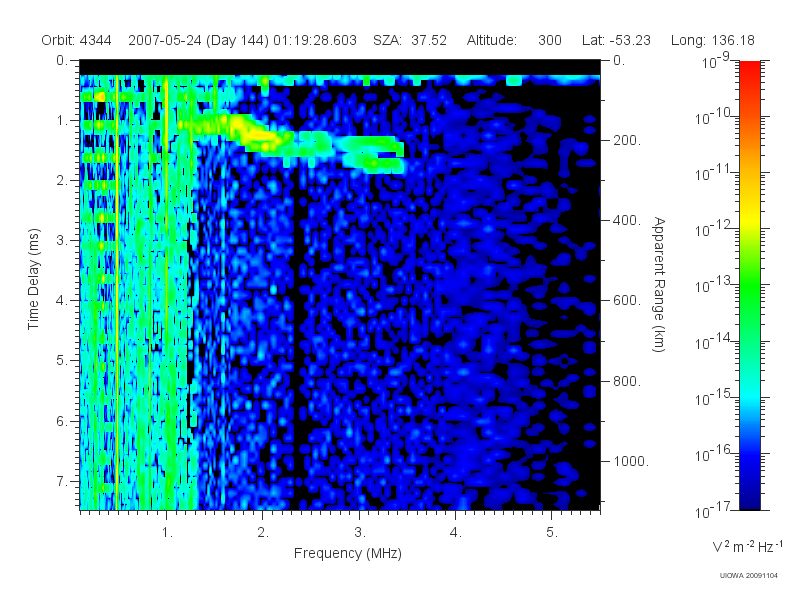The height and width of the screenshot is (600, 800).
Task: Click the "Apparent Range (km)" axis label
Action: tap(659, 284)
